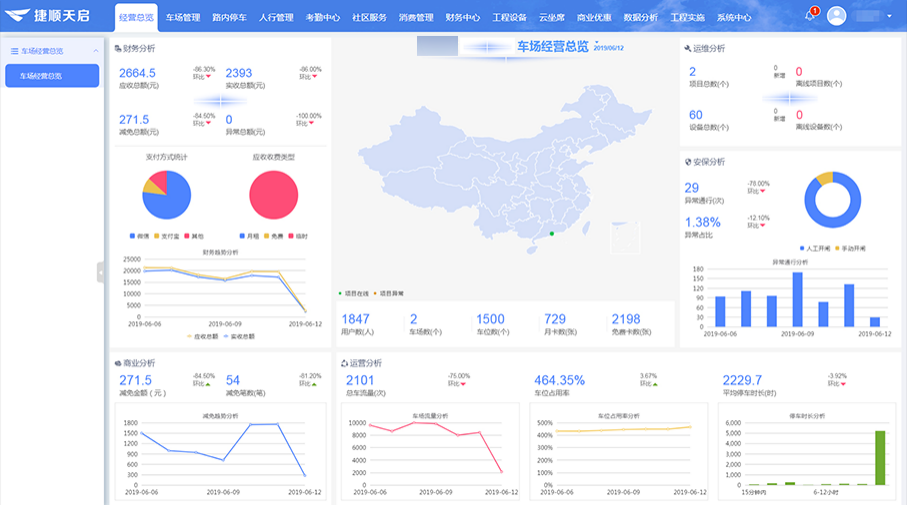Toggle the 其他 legend entry
Screen dimensions: 907x506
pos(194,236)
